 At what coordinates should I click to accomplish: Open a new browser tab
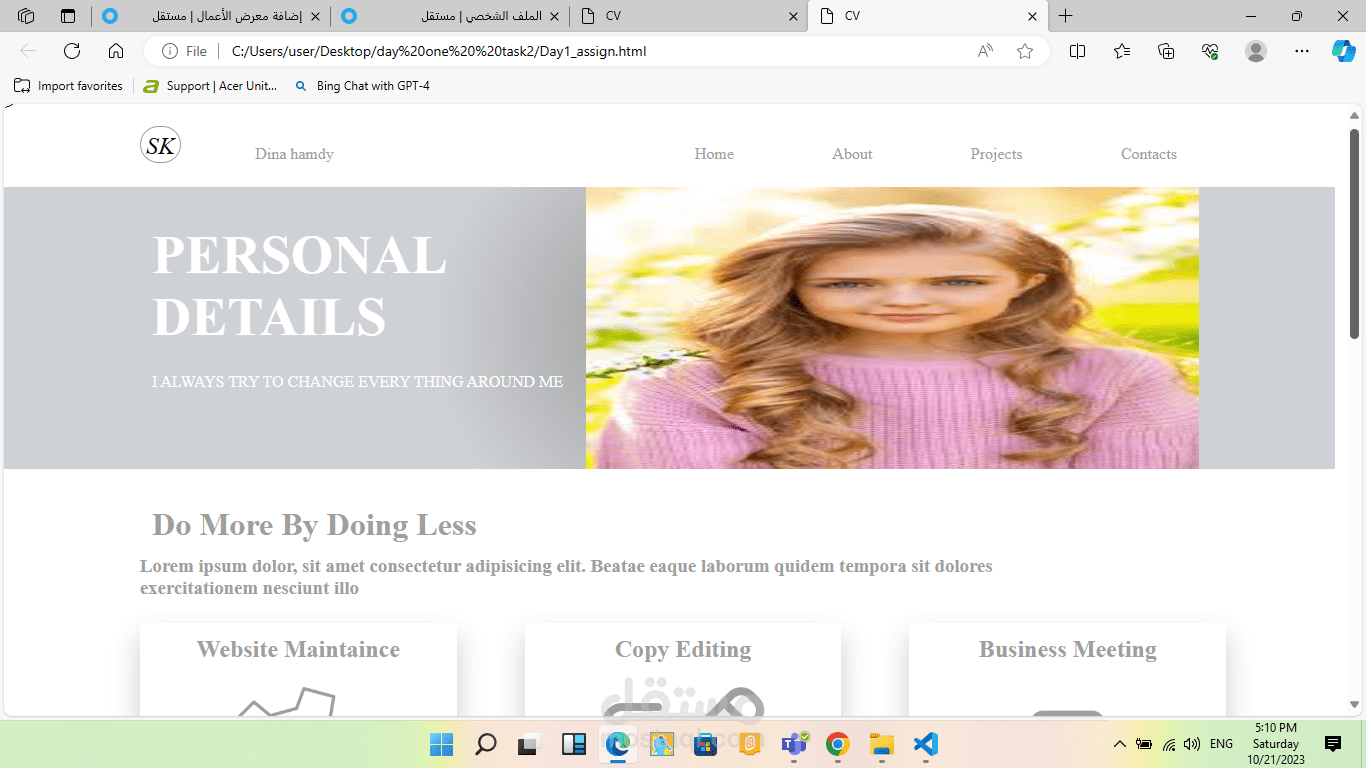click(1066, 16)
